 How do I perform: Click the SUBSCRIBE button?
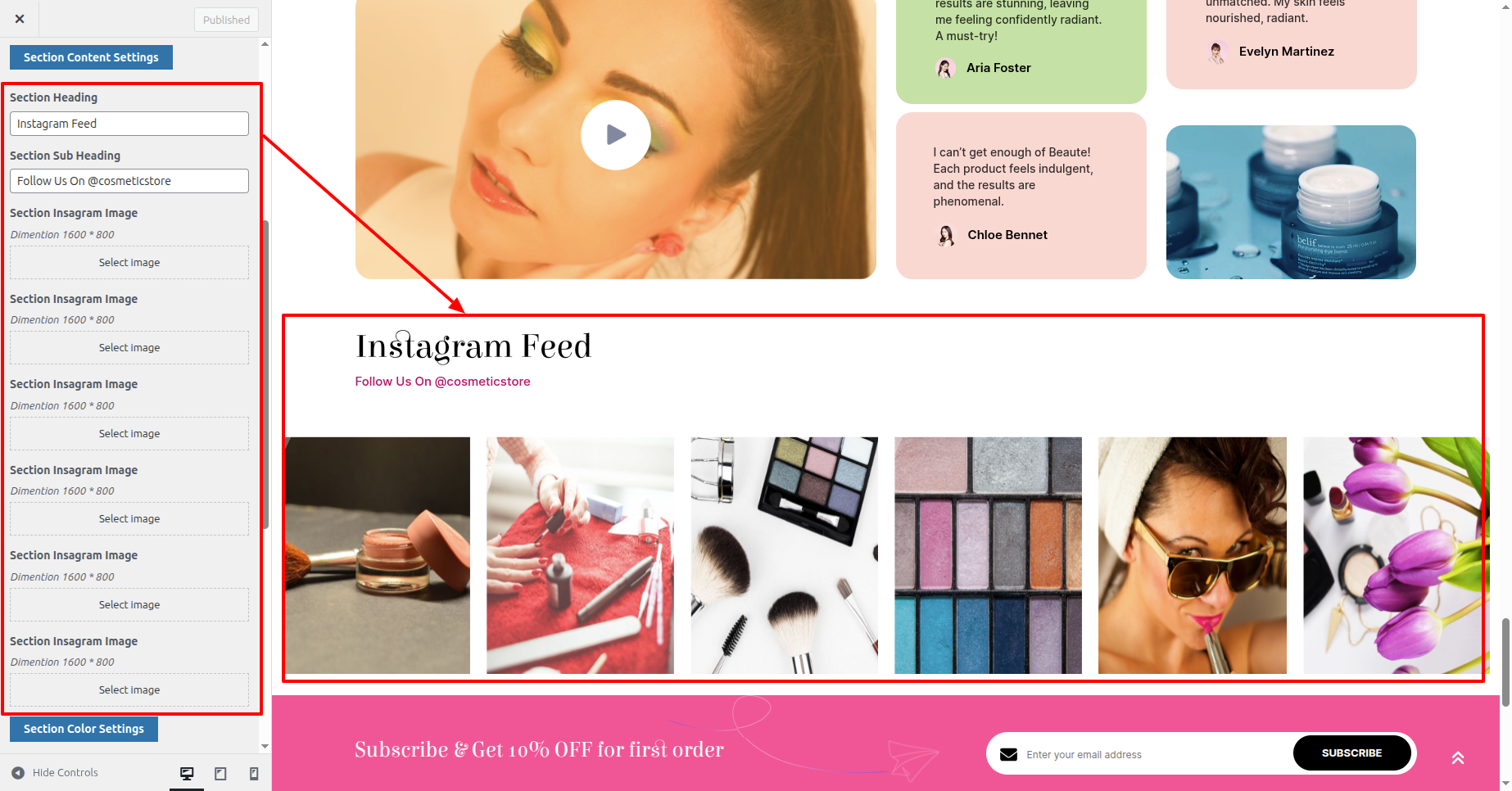[x=1351, y=753]
